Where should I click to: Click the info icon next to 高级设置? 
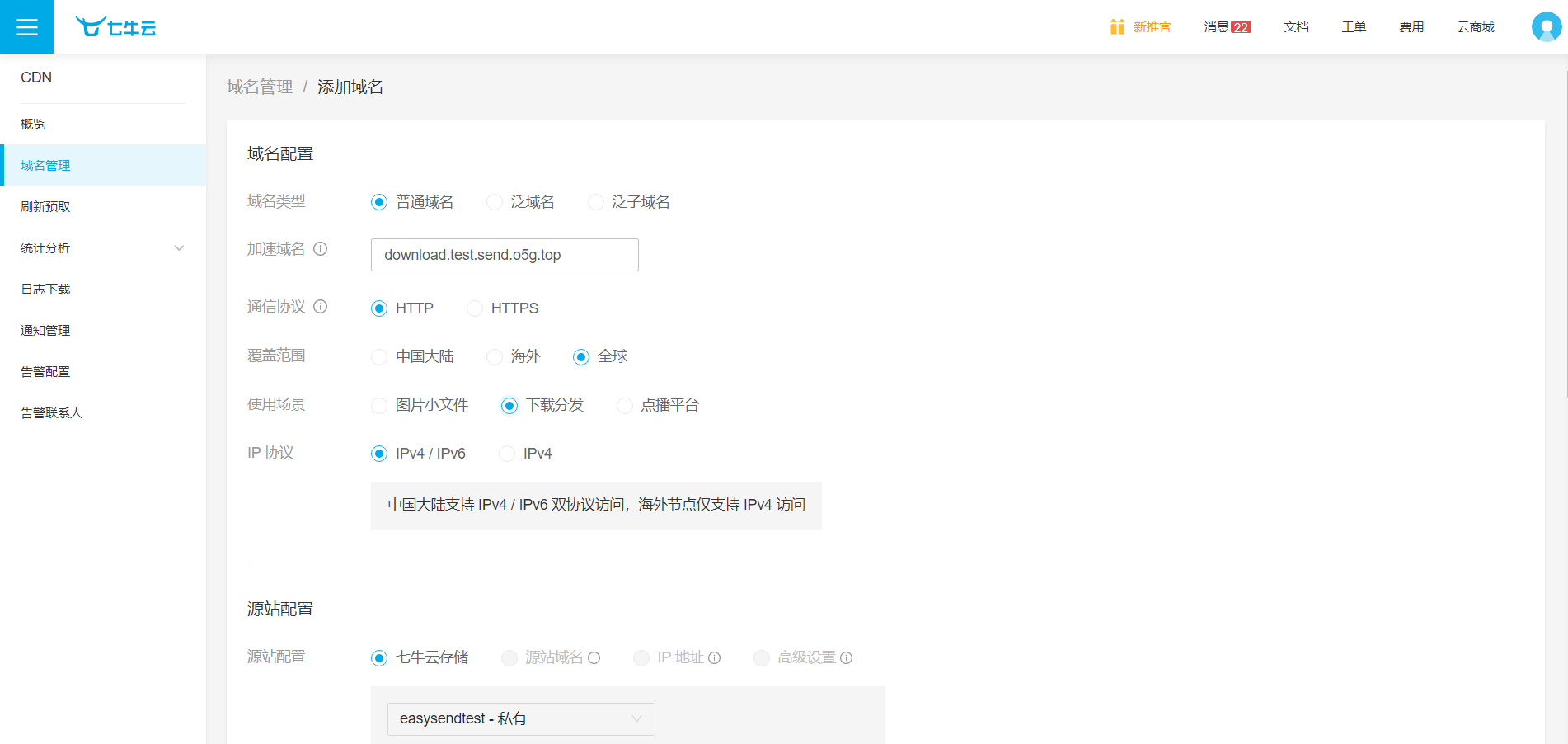846,658
